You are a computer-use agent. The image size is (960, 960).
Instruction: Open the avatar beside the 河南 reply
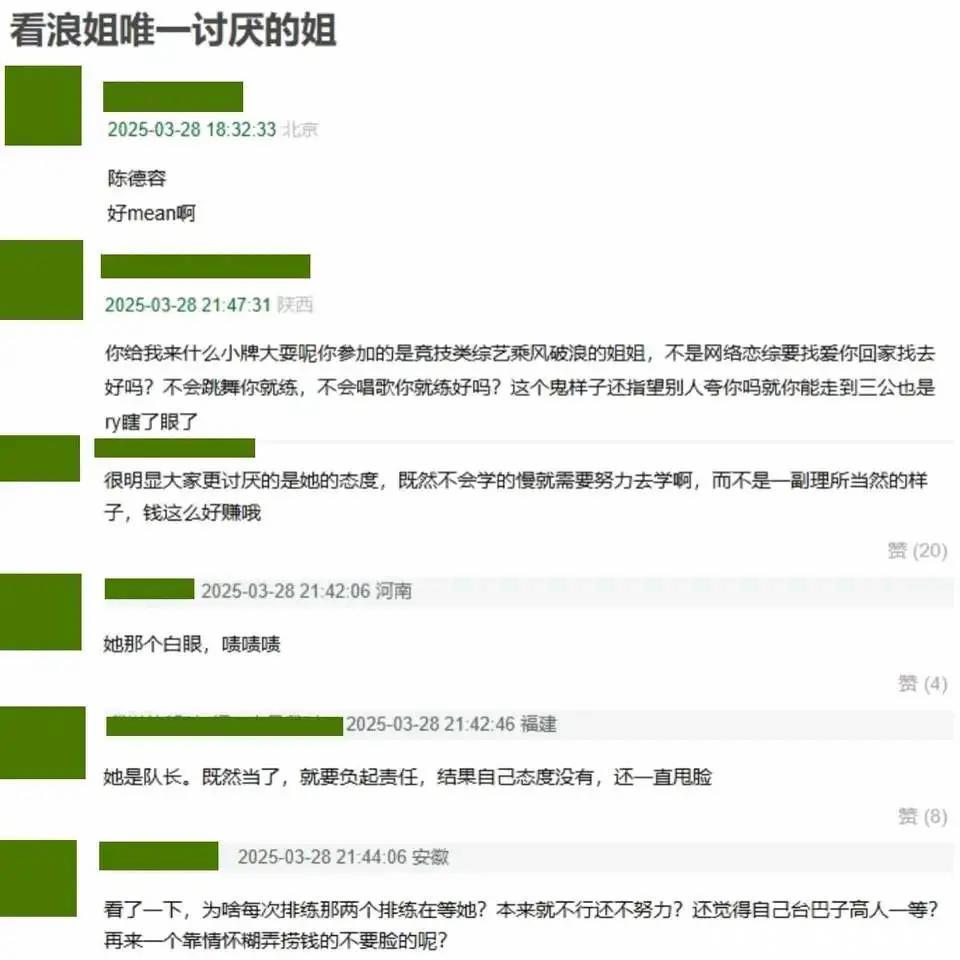(x=40, y=612)
